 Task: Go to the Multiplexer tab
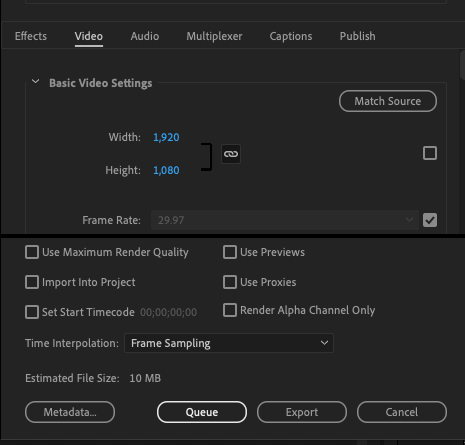click(214, 36)
